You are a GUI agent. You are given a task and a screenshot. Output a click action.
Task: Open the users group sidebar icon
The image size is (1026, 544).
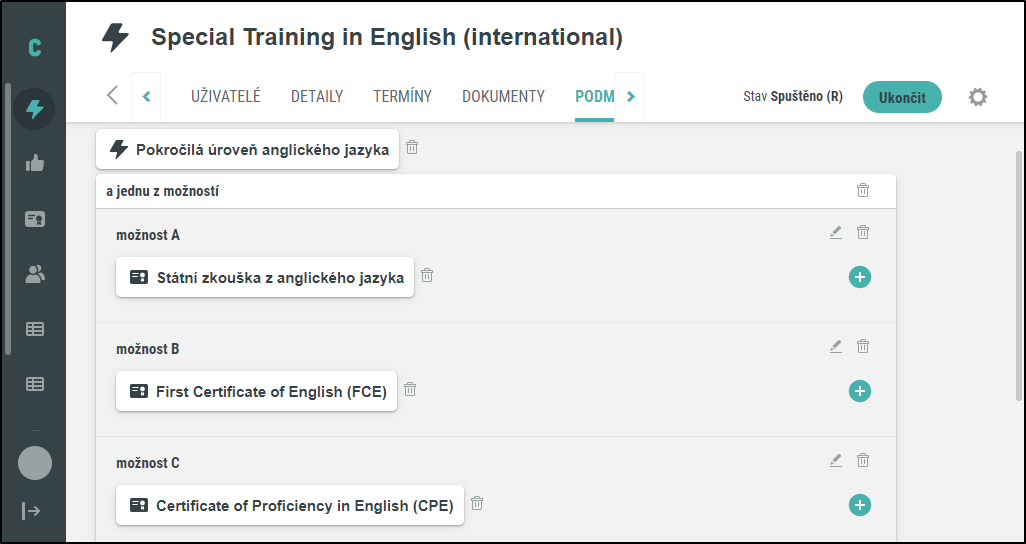35,274
